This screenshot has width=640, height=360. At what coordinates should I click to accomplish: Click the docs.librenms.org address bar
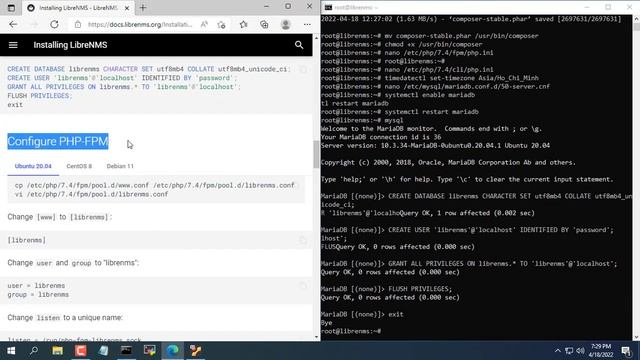[140, 24]
